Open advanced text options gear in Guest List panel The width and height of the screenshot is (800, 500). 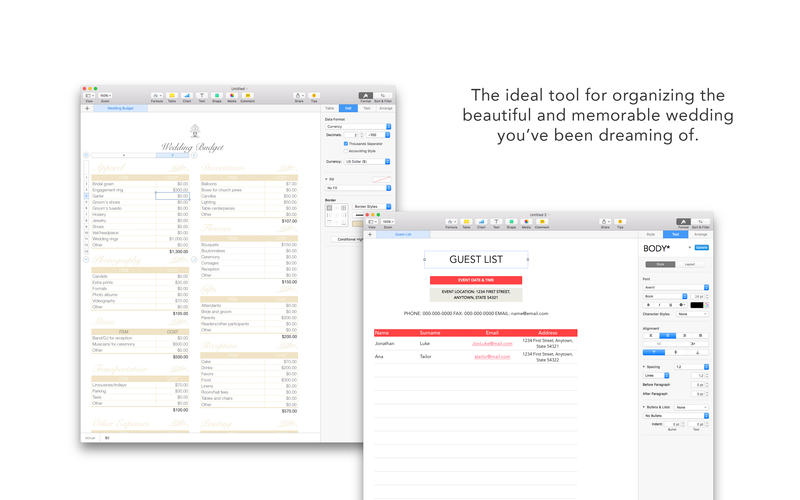coord(682,305)
